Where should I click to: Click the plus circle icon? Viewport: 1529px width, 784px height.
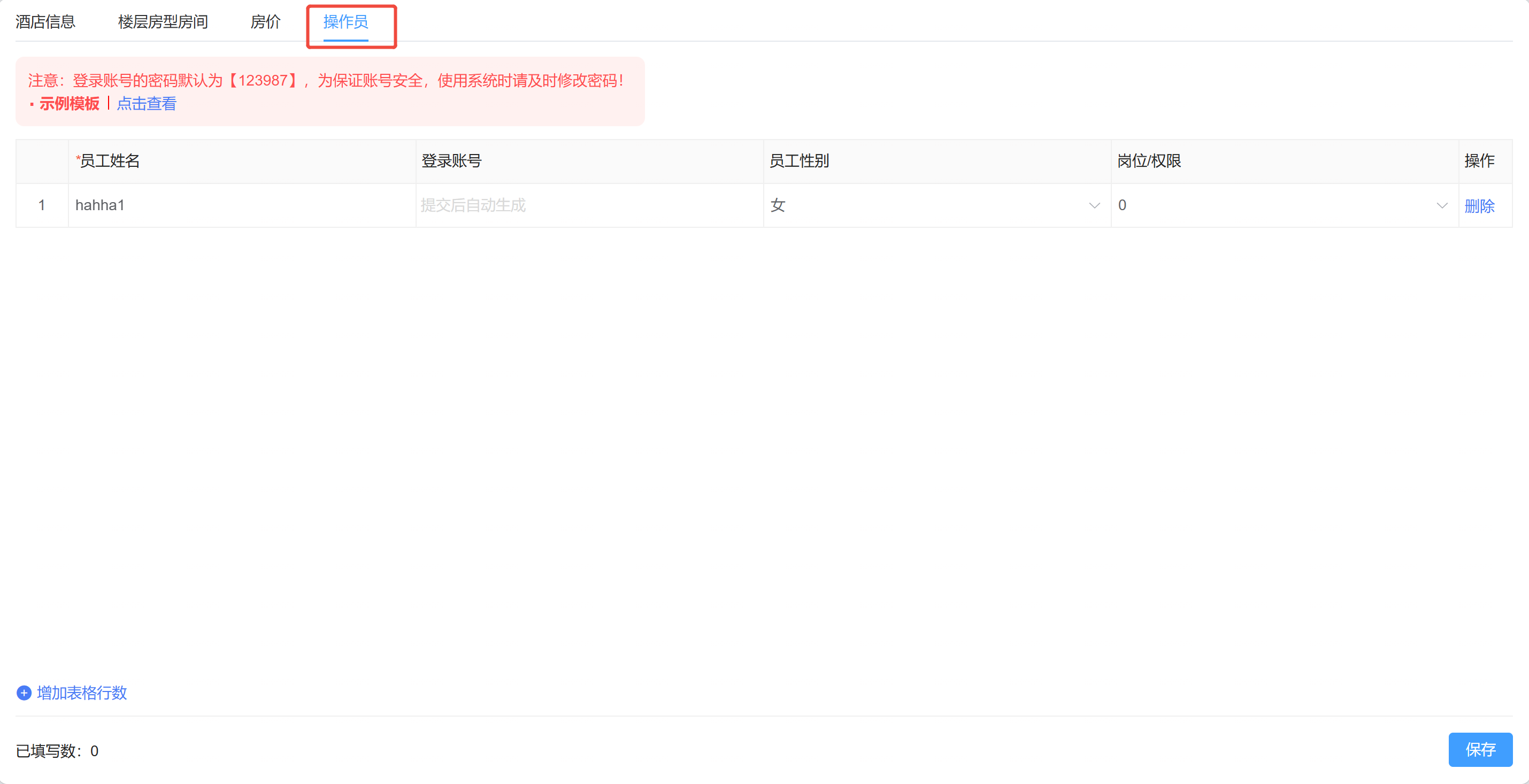24,693
